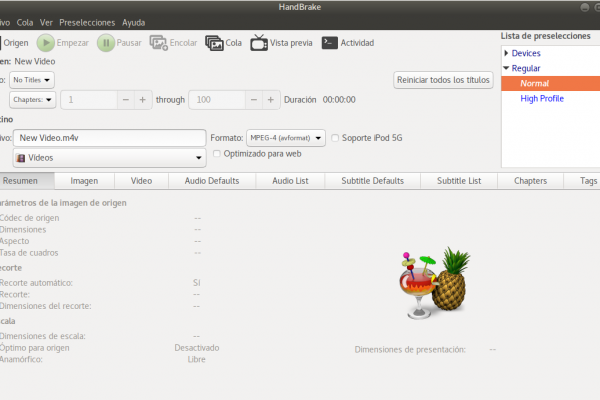Click the Videos folder icon
600x400 pixels.
point(21,158)
